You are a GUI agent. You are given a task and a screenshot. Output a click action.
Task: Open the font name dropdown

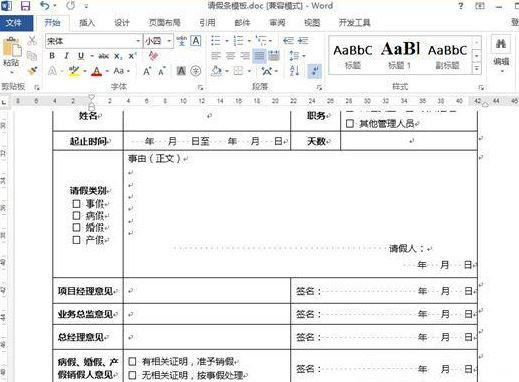coord(138,41)
